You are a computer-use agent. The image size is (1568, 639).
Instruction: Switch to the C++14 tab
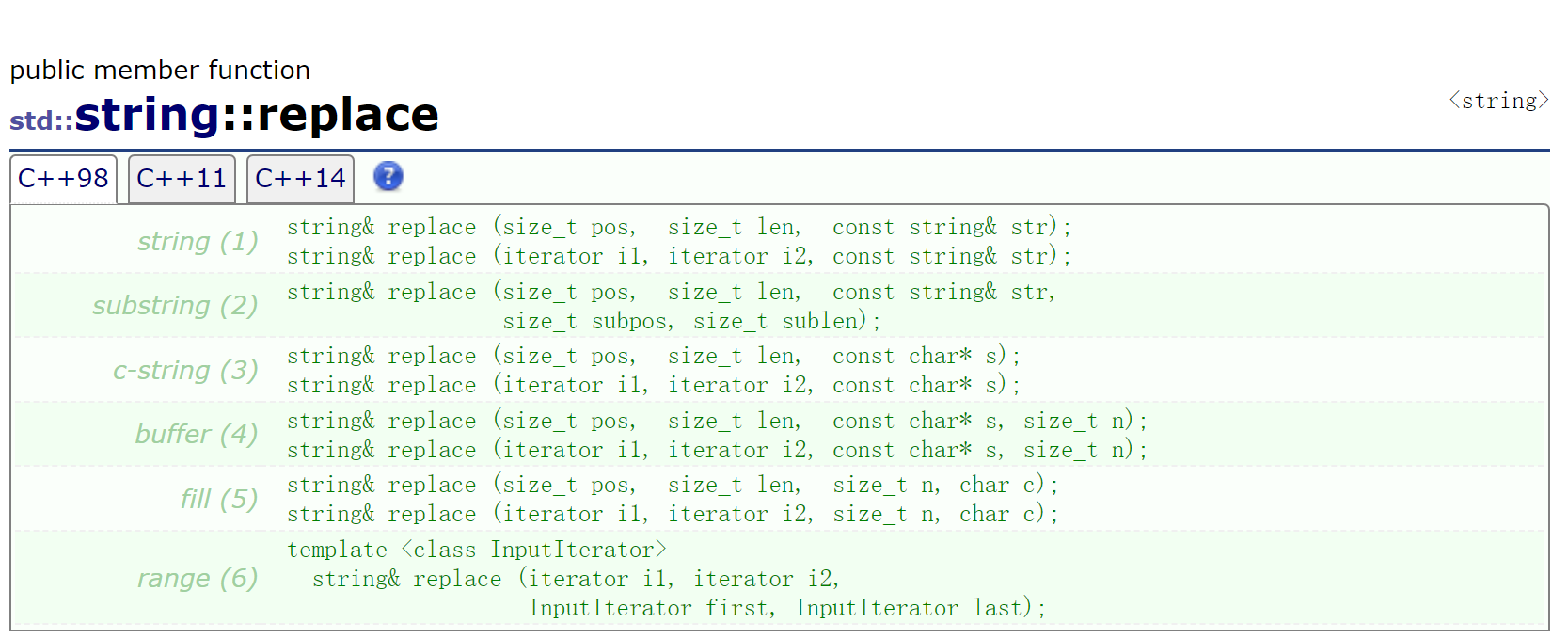[300, 179]
